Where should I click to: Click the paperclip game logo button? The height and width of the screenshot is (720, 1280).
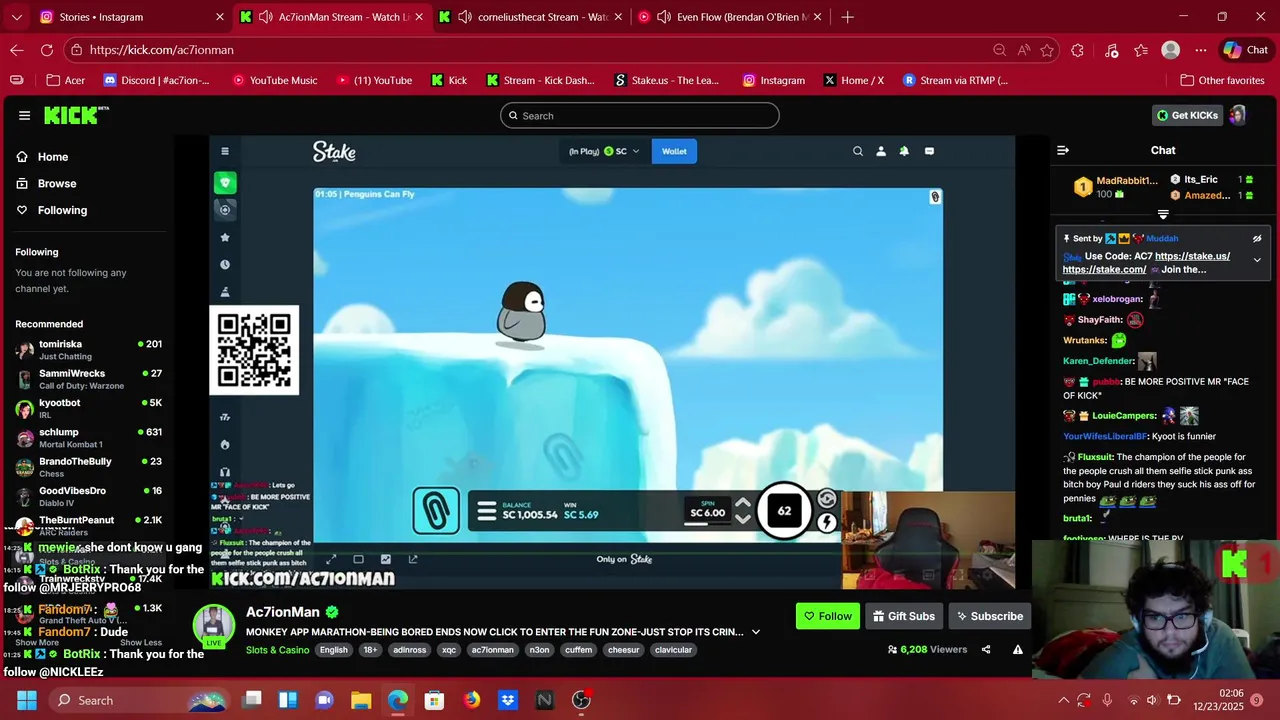click(436, 511)
